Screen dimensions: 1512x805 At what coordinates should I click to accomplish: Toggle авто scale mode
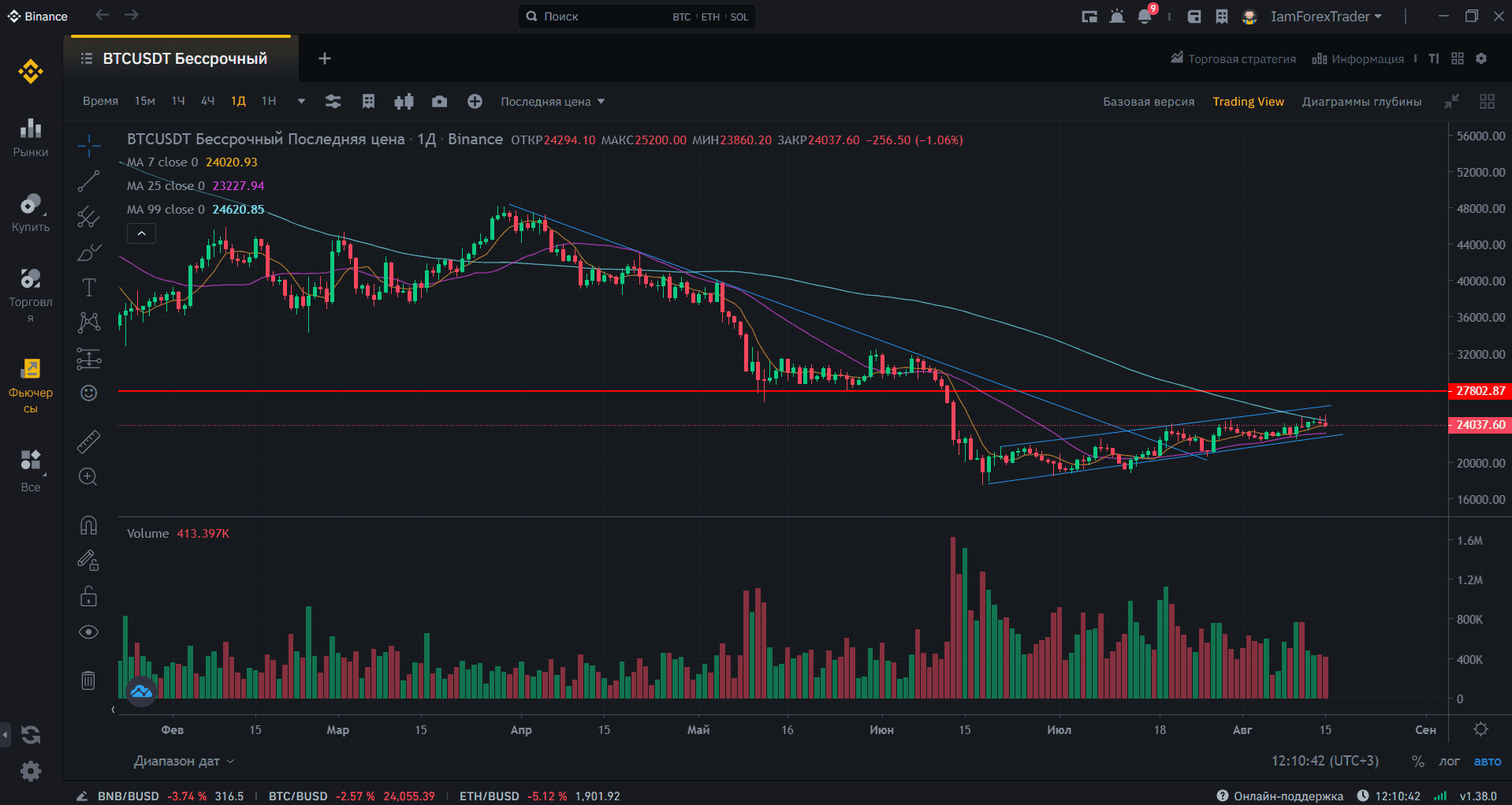[x=1488, y=761]
